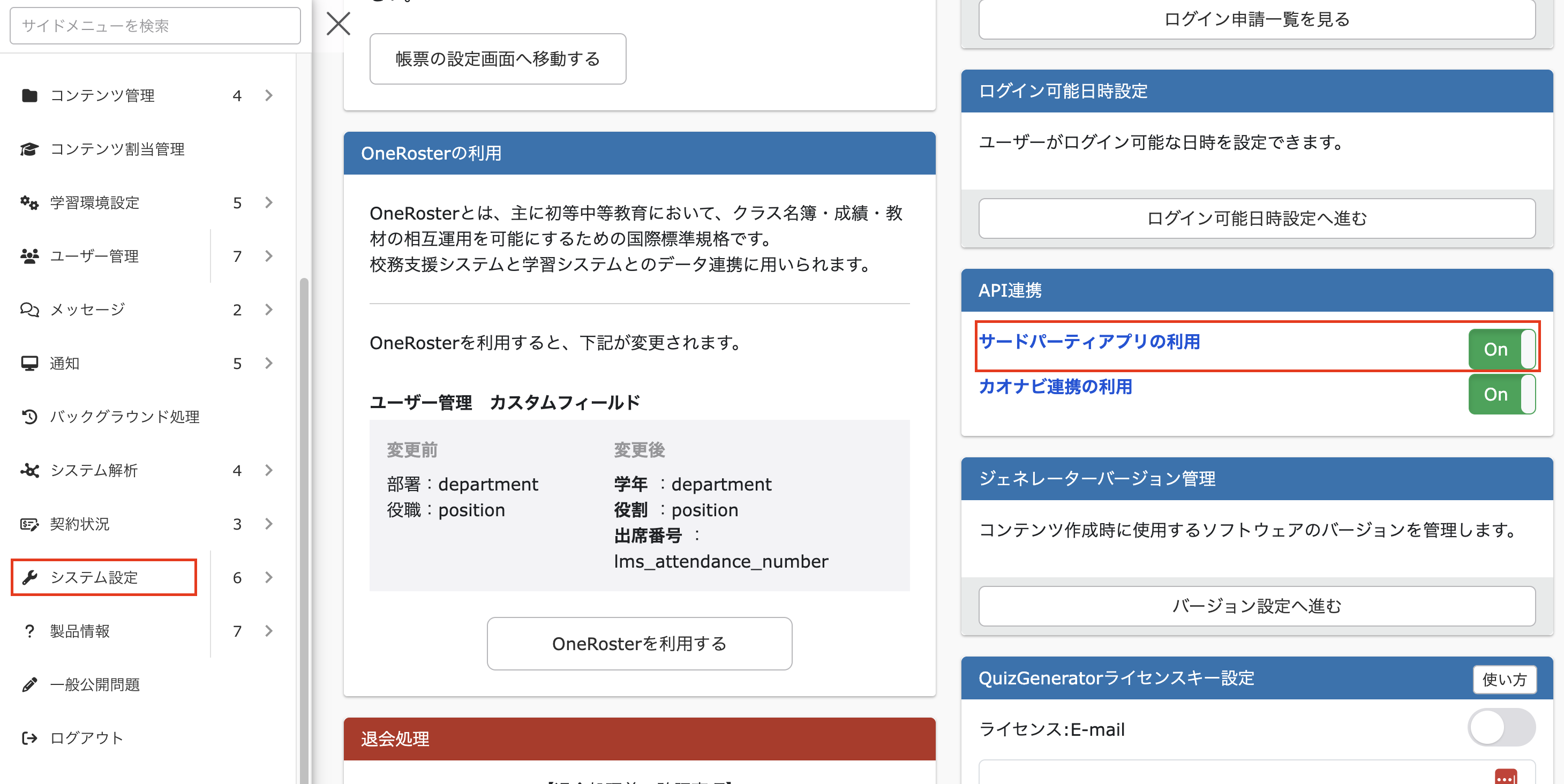
Task: Click the gears icon next to 学習環境設定
Action: 29,202
